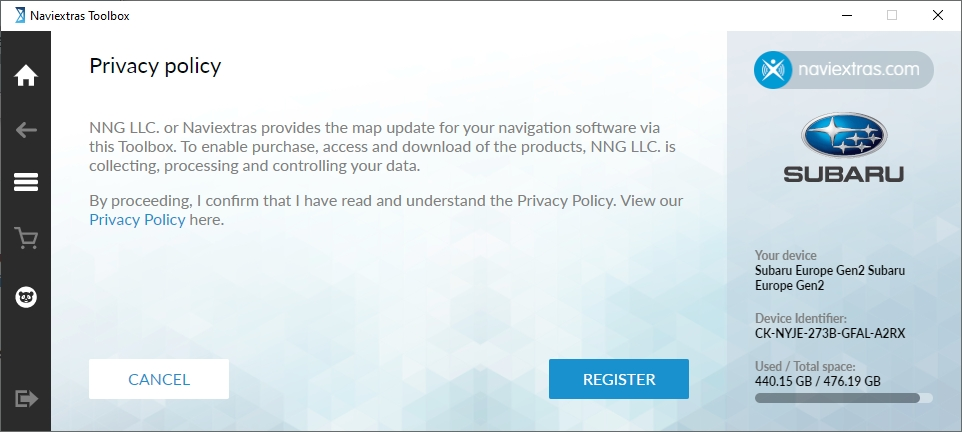Open the shopping cart icon
The width and height of the screenshot is (962, 432).
26,239
